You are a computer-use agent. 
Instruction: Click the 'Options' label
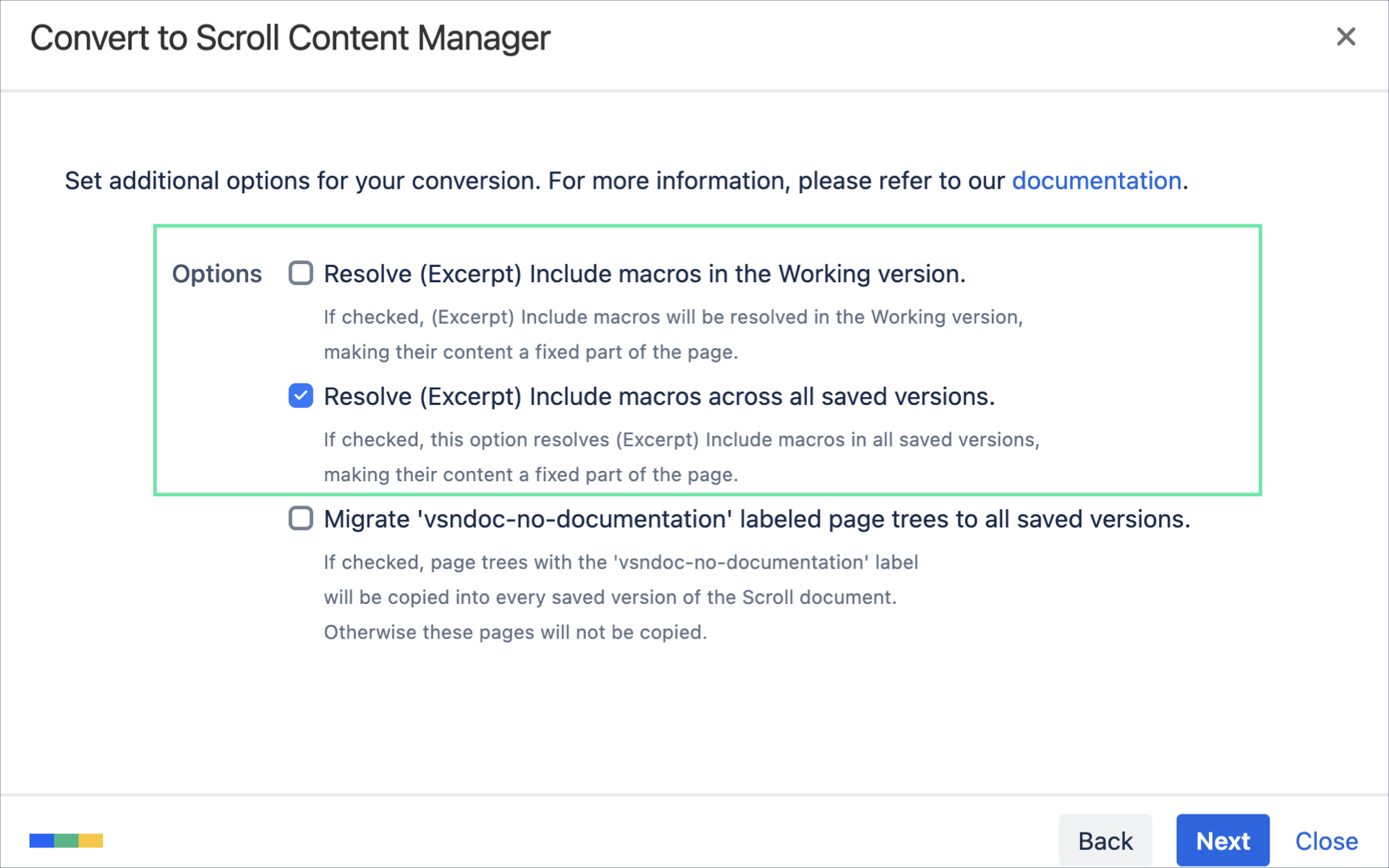217,274
